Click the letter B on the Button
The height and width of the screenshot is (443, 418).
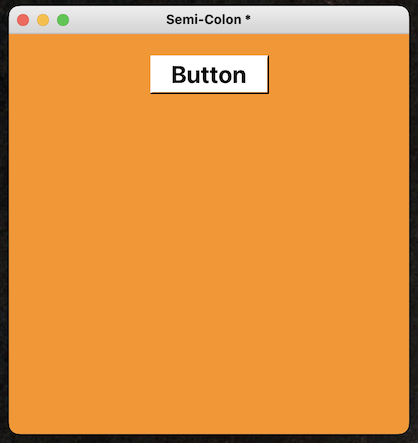click(179, 75)
